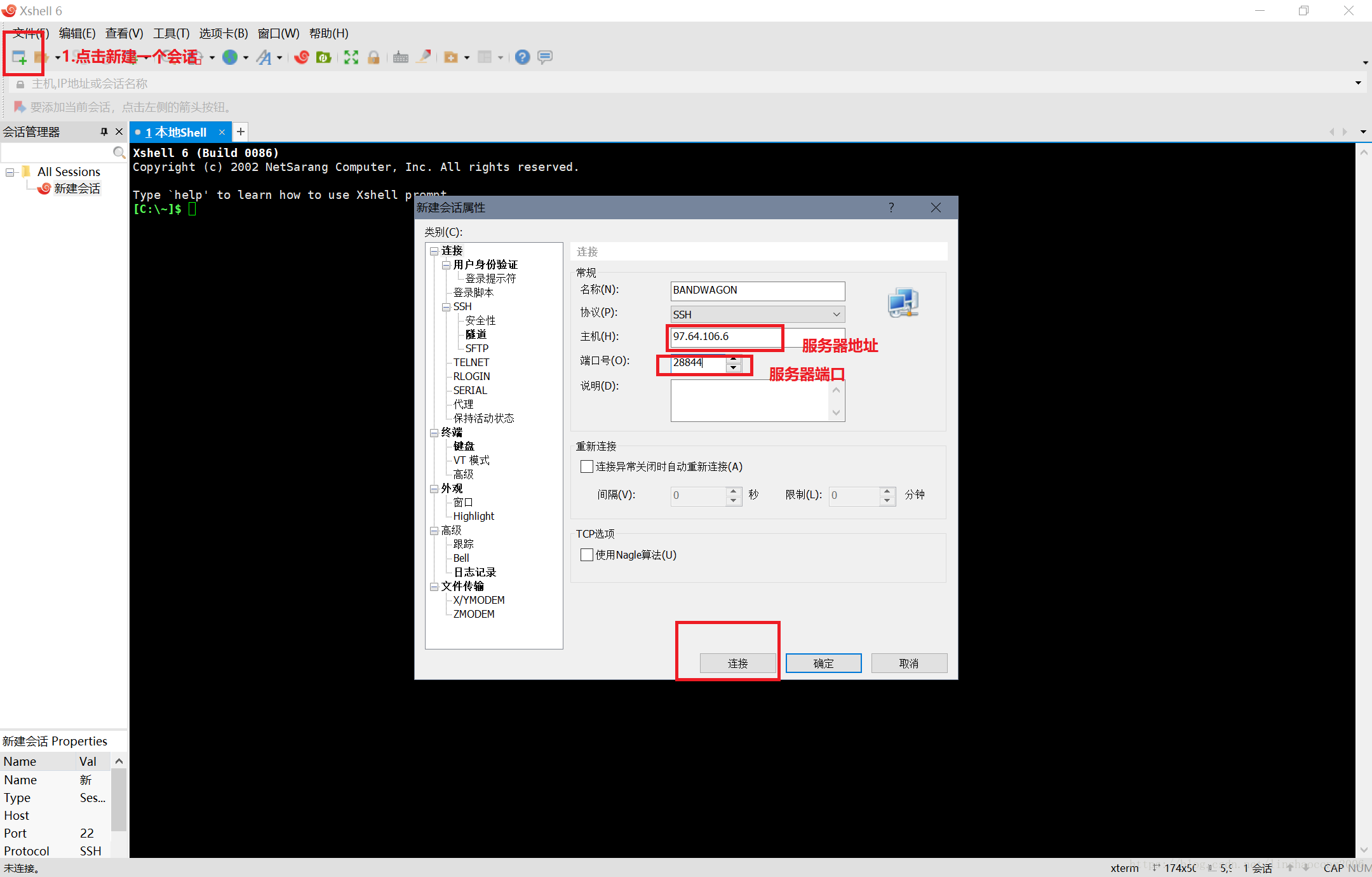Click the 连接 button in the dialog

pyautogui.click(x=737, y=663)
